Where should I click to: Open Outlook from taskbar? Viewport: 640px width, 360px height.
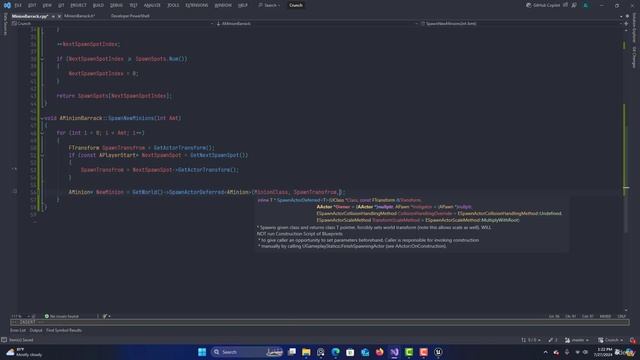365,352
